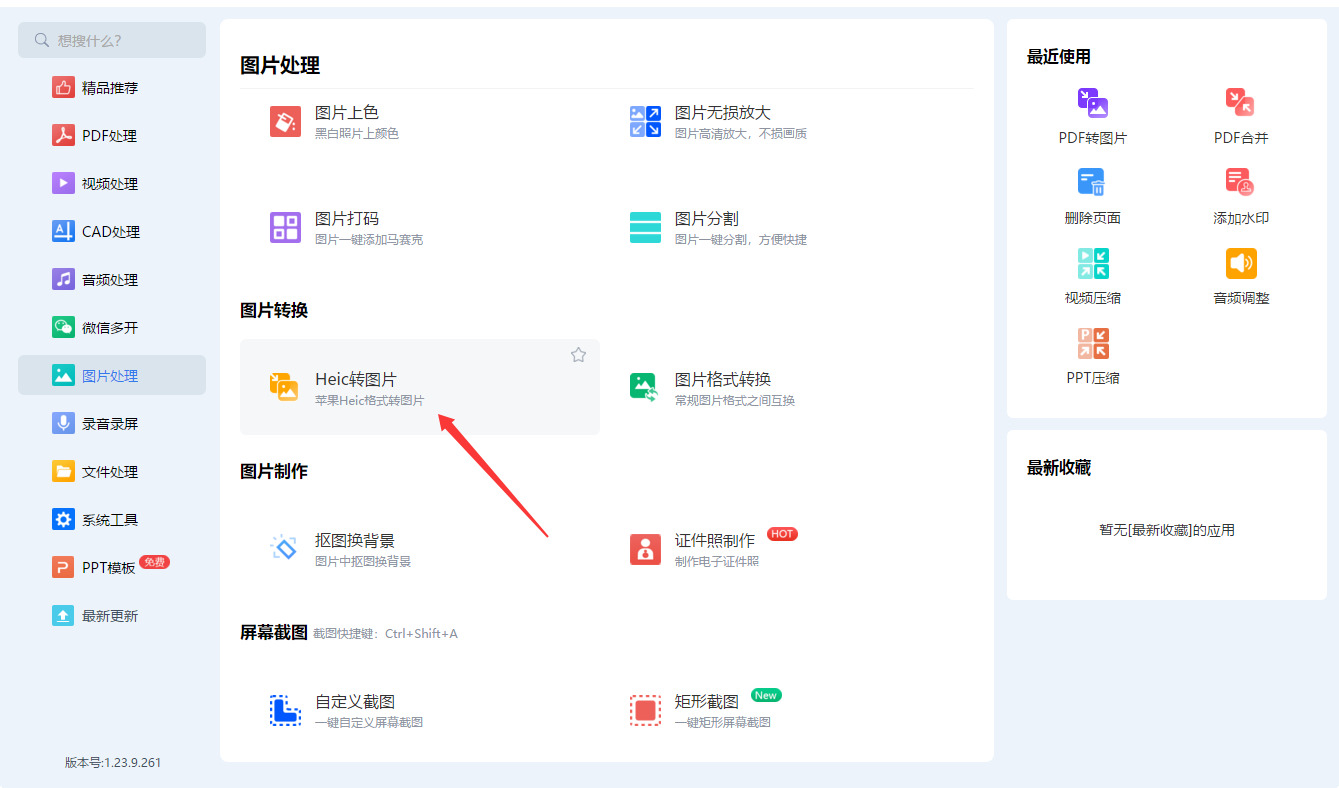This screenshot has height=788, width=1339.
Task: Go to 精品推荐 in the sidebar
Action: (112, 88)
